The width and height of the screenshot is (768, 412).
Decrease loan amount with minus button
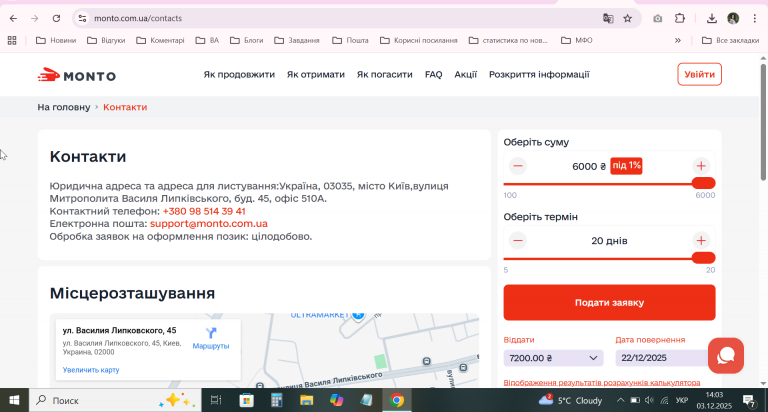pyautogui.click(x=517, y=166)
